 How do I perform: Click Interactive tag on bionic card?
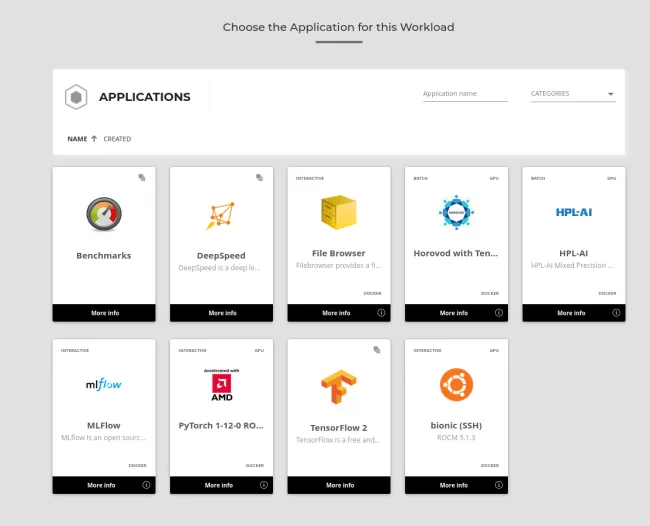(x=427, y=351)
